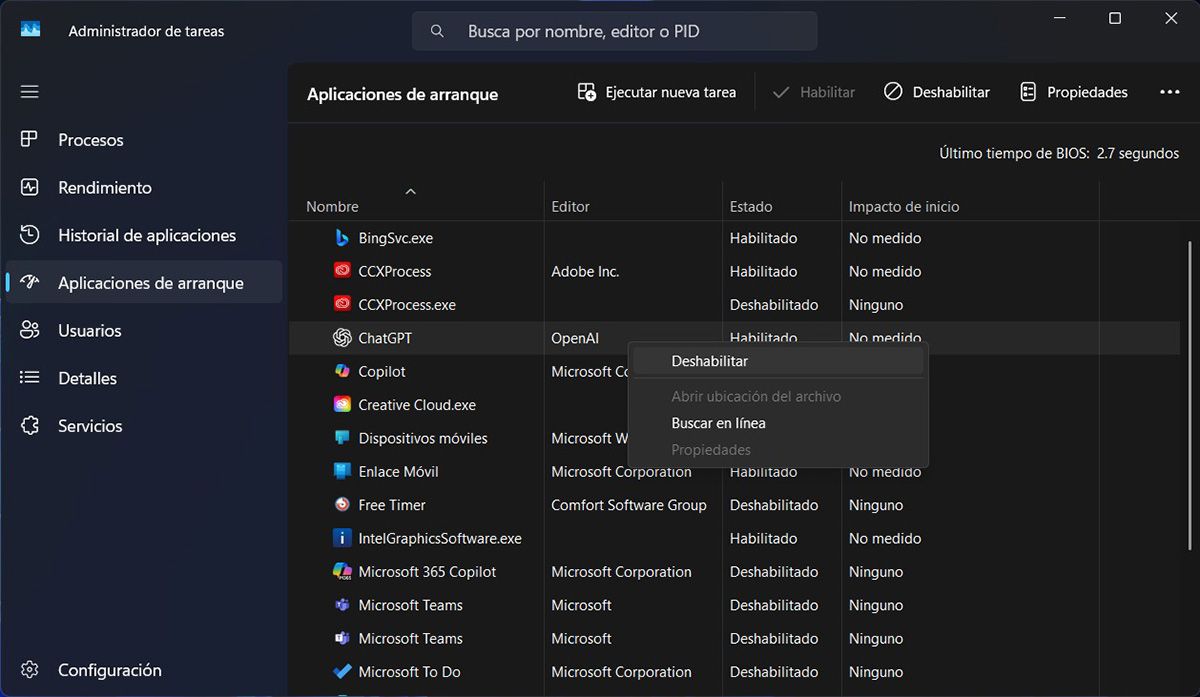Sort by the Estado column header
Image resolution: width=1200 pixels, height=697 pixels.
(751, 207)
